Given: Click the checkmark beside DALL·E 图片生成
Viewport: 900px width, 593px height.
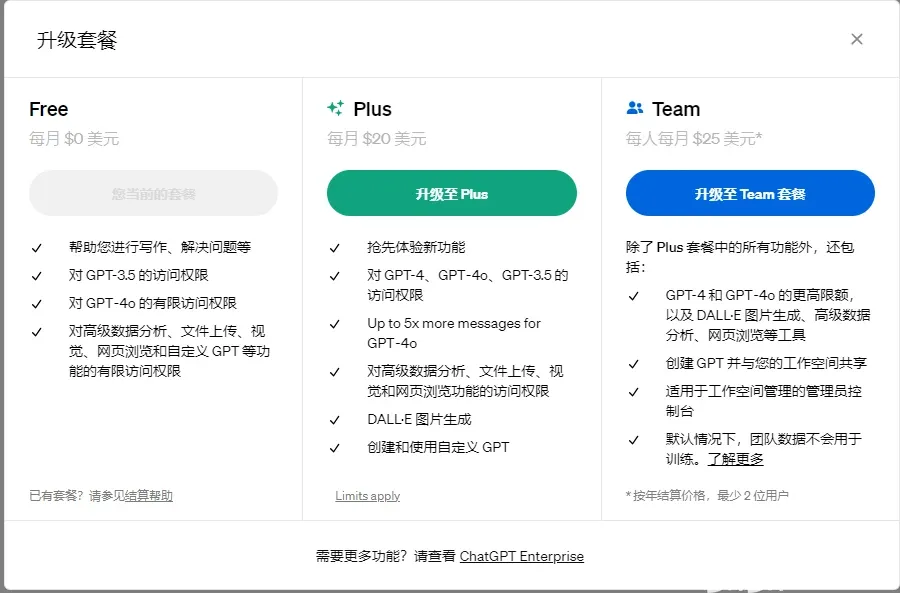Looking at the screenshot, I should tap(335, 419).
